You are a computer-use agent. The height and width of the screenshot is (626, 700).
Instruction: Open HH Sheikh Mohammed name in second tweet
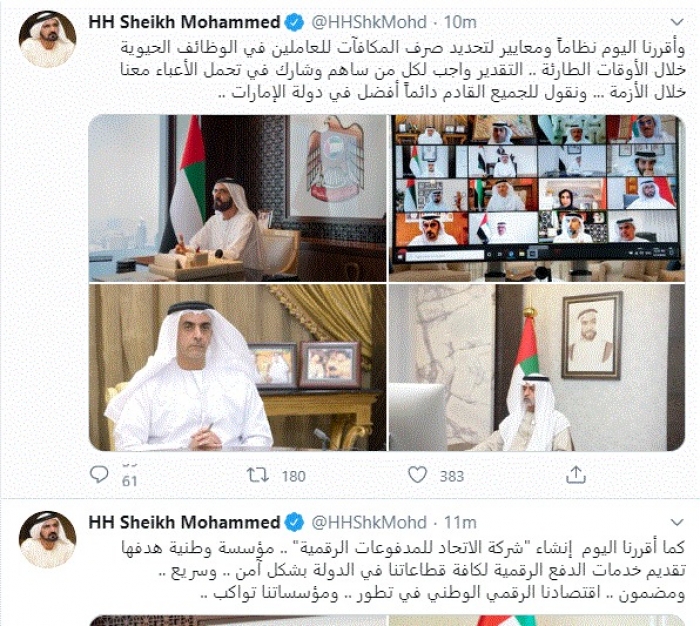(184, 522)
